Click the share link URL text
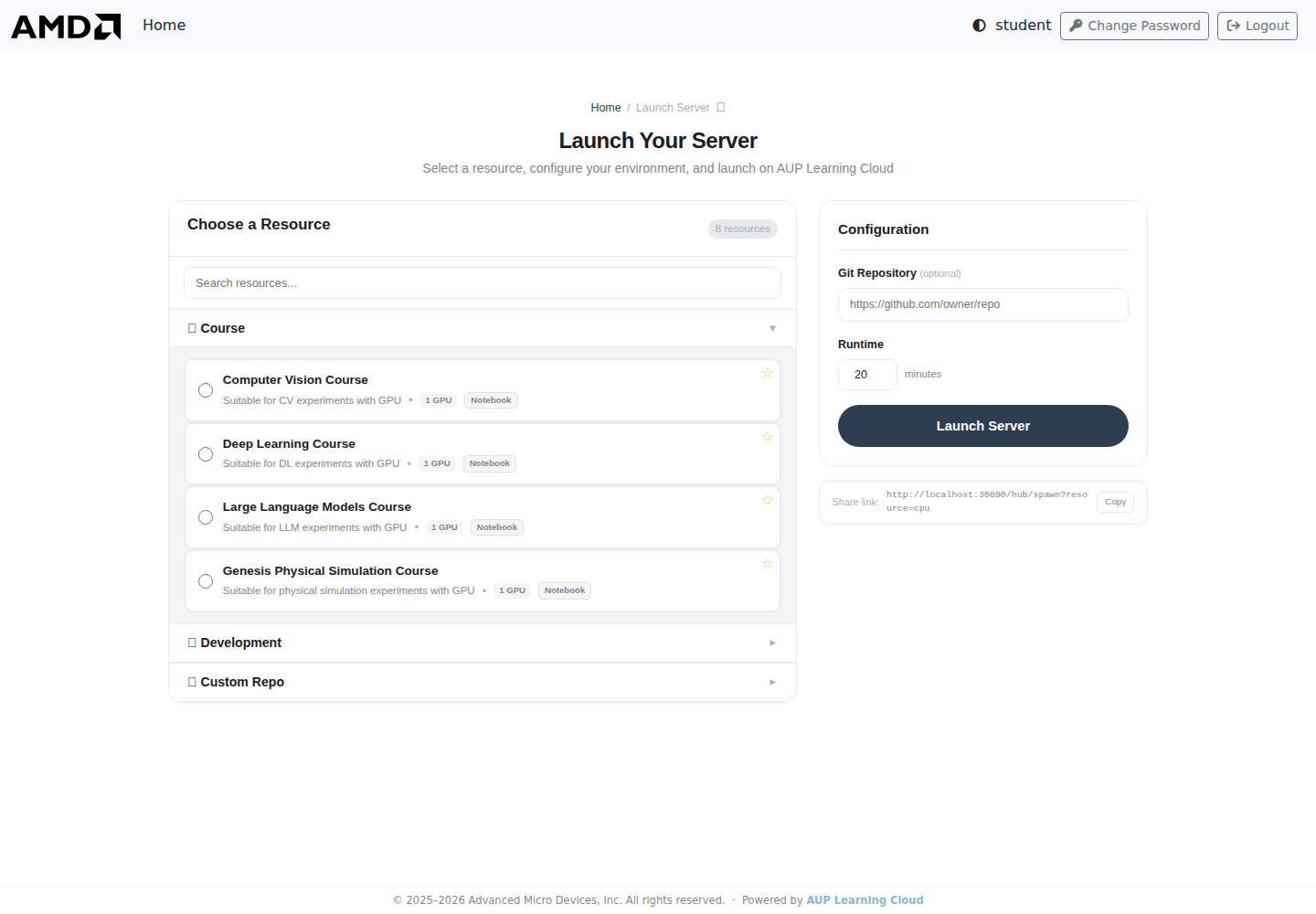Image resolution: width=1316 pixels, height=914 pixels. [987, 502]
